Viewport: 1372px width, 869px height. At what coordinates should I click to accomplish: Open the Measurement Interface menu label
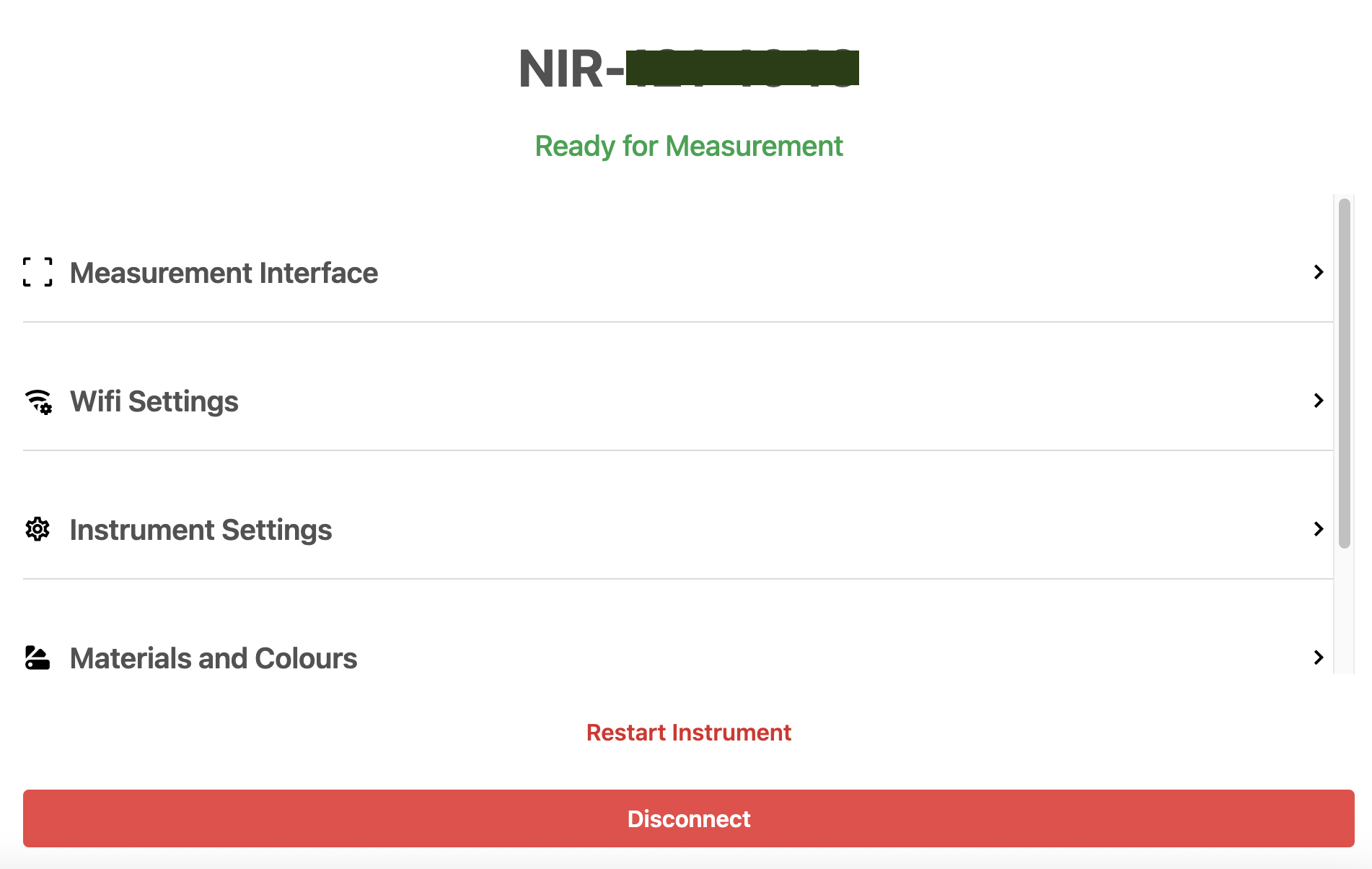[x=224, y=274]
